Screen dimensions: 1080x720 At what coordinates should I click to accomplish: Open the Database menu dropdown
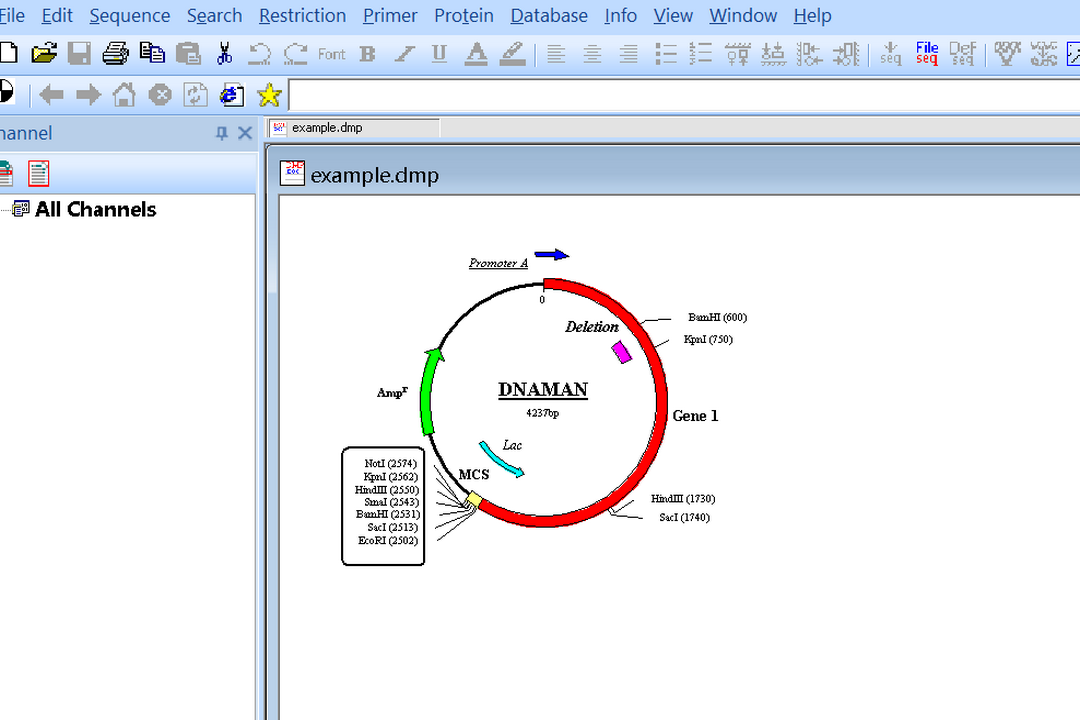pos(548,16)
